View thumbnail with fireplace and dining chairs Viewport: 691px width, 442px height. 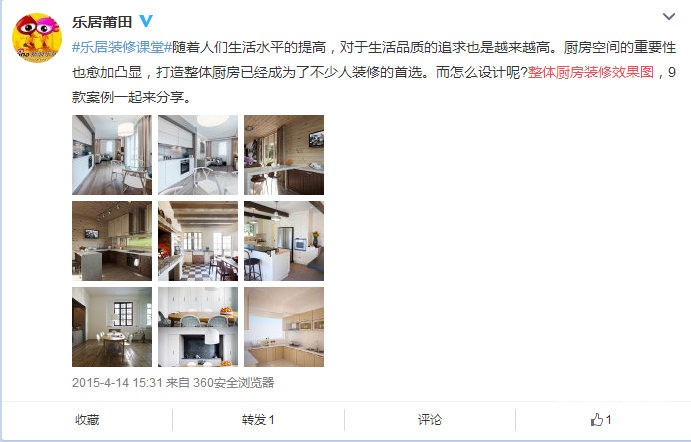[x=198, y=327]
